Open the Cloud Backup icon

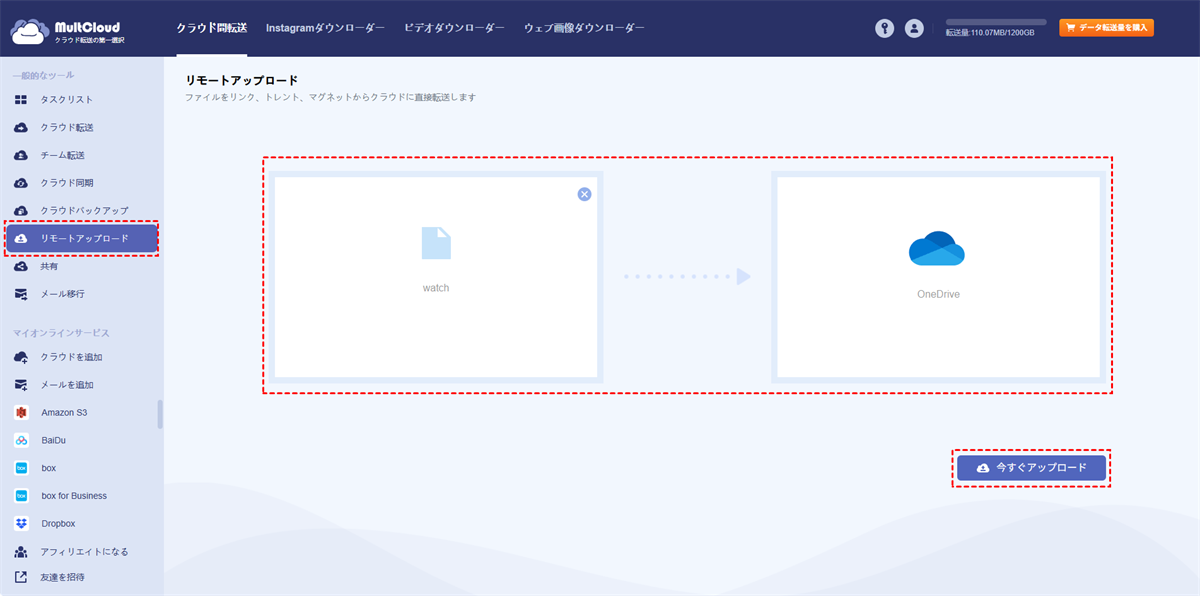[21, 211]
